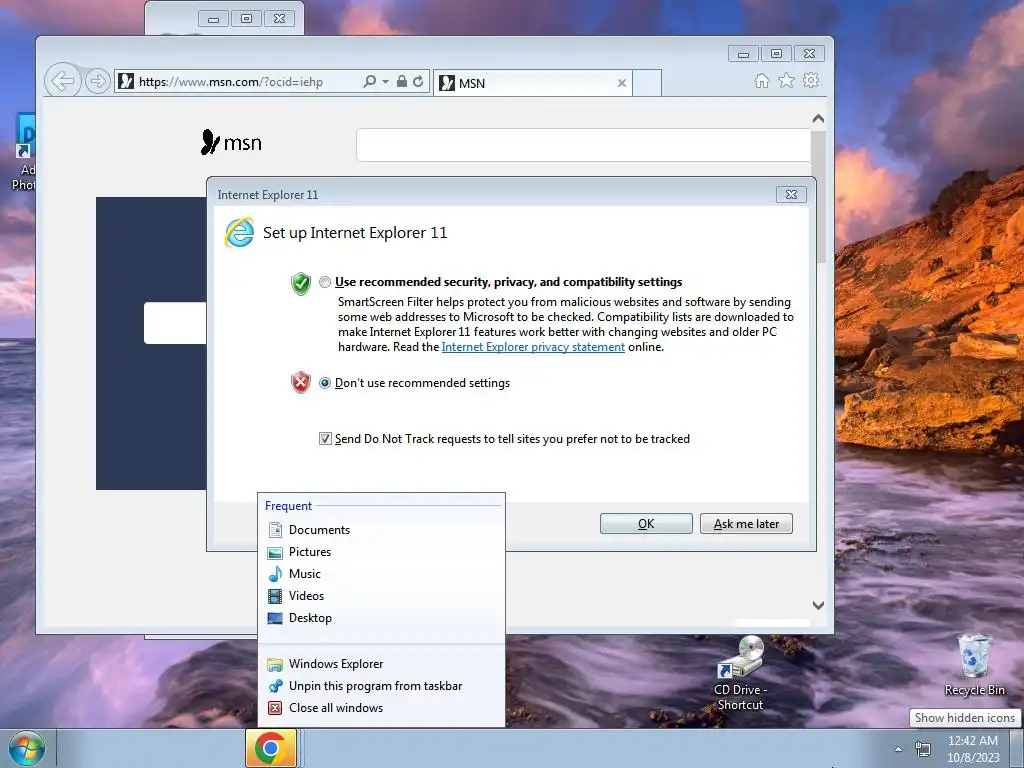The image size is (1024, 768).
Task: Maximize the background window behind IE
Action: tap(246, 19)
